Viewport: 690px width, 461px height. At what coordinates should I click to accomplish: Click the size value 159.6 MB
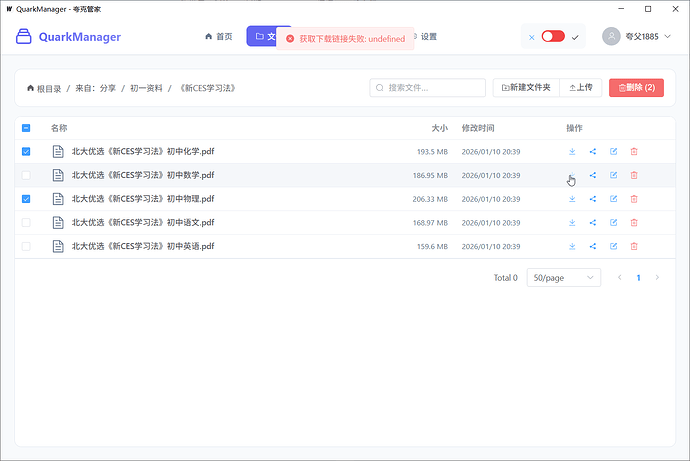click(x=432, y=247)
